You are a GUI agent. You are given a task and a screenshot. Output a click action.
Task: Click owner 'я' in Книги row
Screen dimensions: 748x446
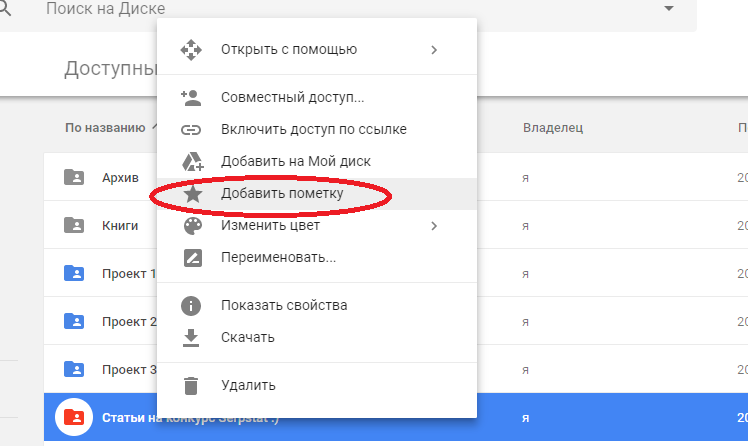[x=525, y=226]
